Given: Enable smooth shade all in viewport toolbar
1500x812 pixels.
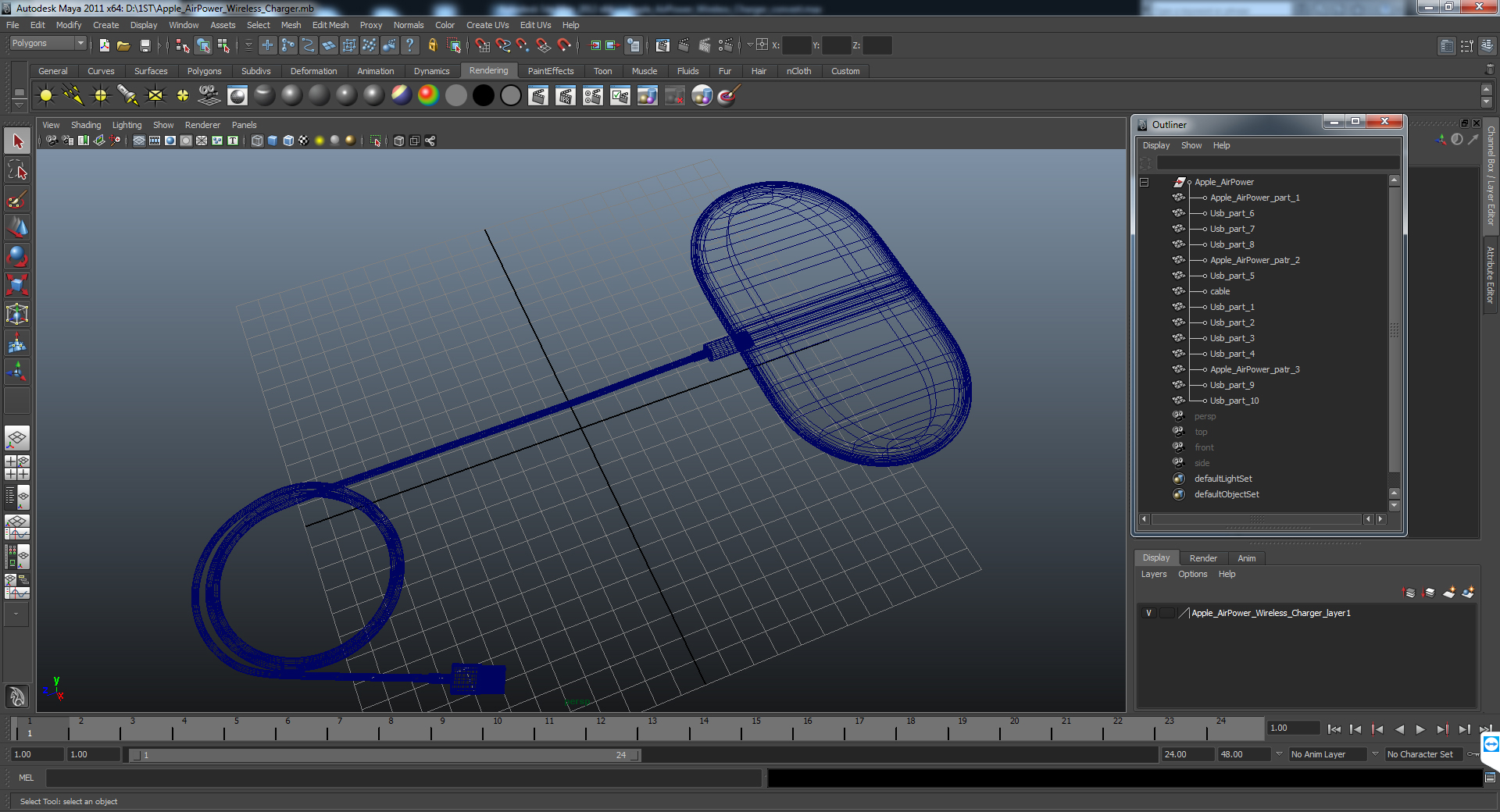Looking at the screenshot, I should (x=273, y=141).
